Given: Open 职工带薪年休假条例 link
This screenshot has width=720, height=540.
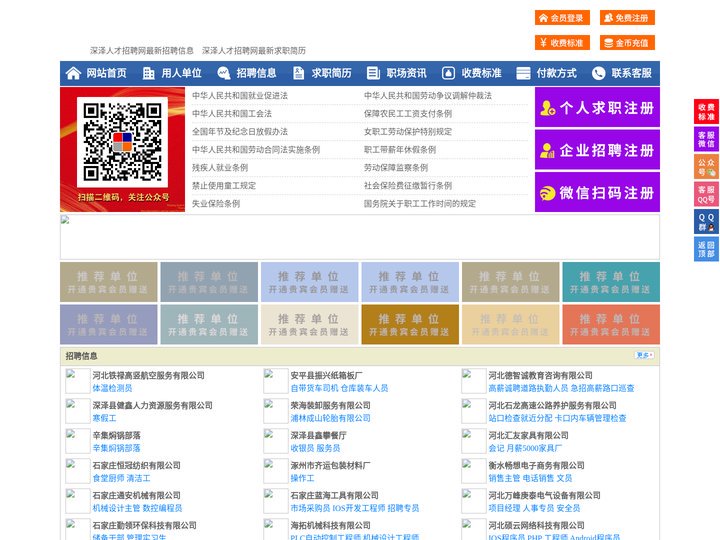Looking at the screenshot, I should point(400,149).
